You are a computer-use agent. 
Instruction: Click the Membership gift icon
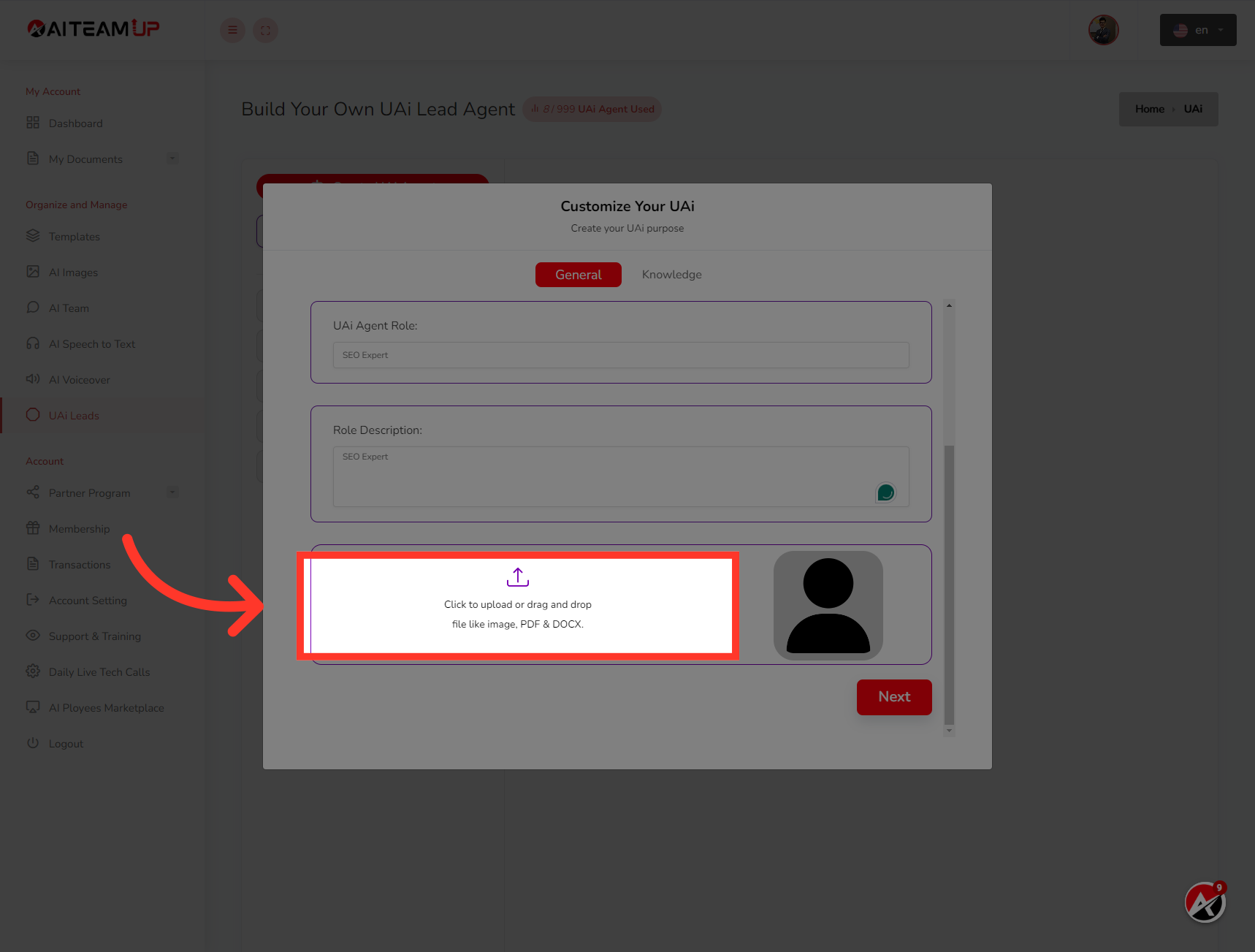[x=33, y=528]
